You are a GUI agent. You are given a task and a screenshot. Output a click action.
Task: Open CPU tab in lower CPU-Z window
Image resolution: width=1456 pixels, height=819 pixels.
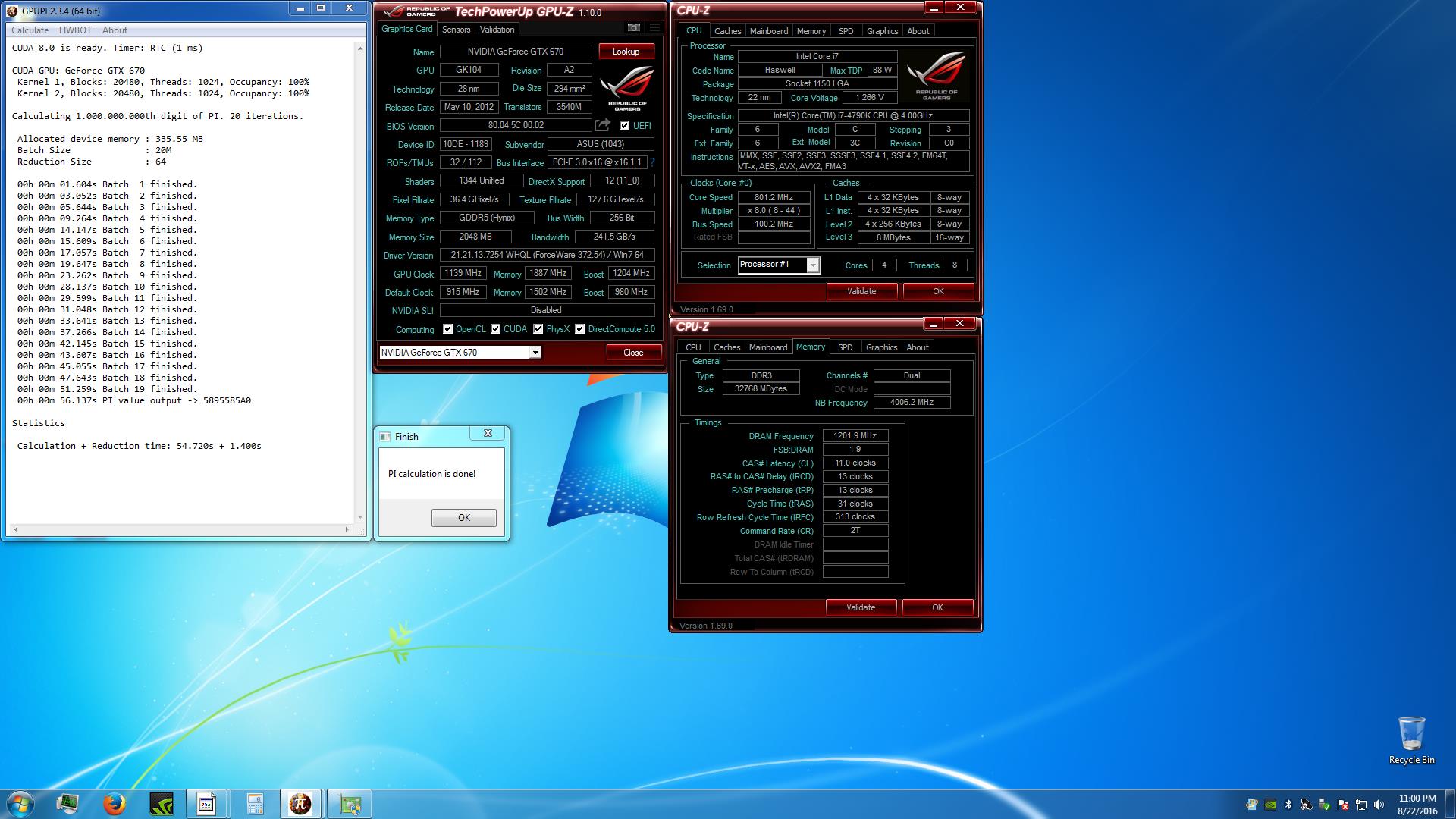(x=693, y=347)
